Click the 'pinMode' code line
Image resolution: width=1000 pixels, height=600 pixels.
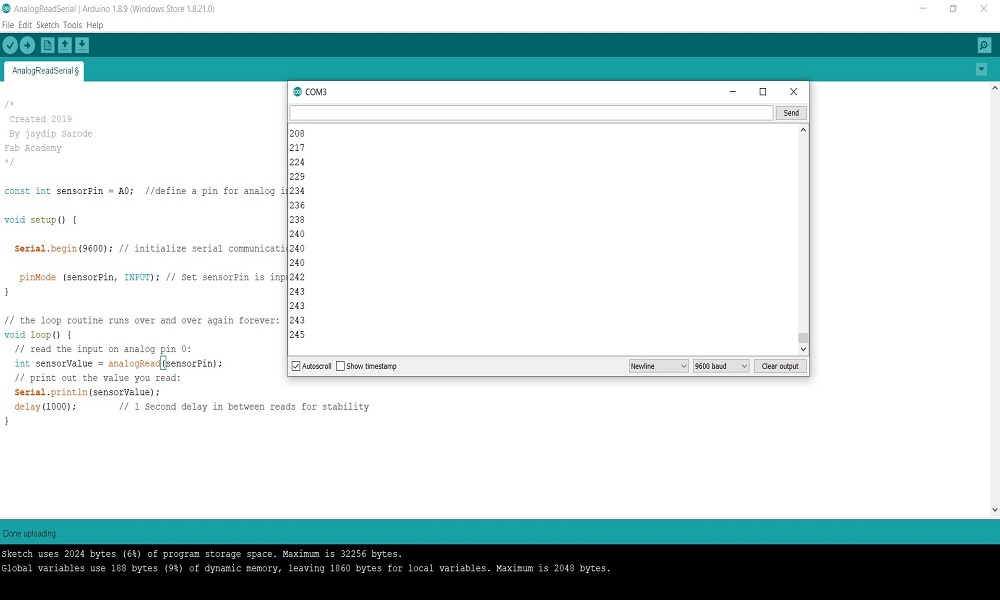153,277
